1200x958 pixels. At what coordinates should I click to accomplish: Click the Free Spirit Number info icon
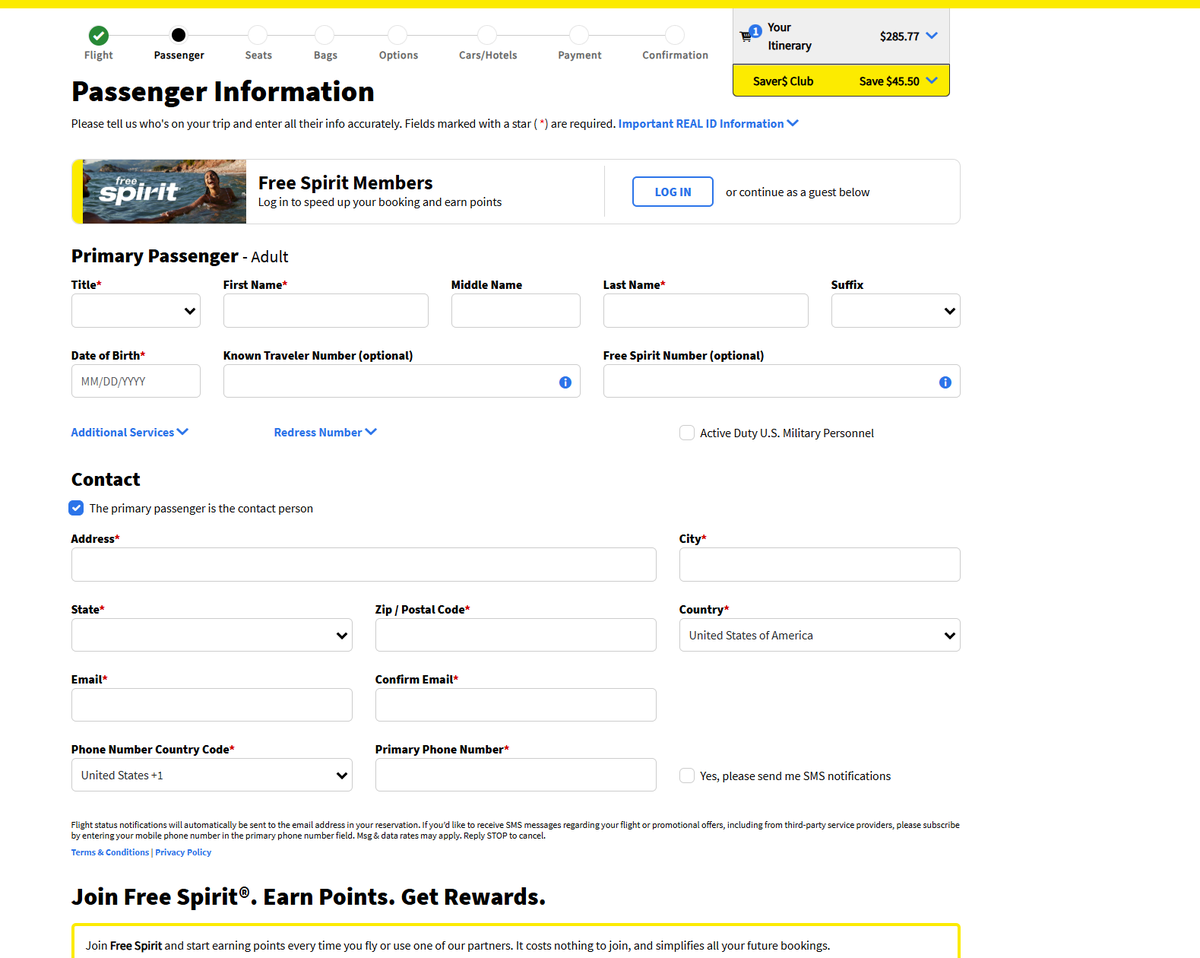(x=945, y=382)
